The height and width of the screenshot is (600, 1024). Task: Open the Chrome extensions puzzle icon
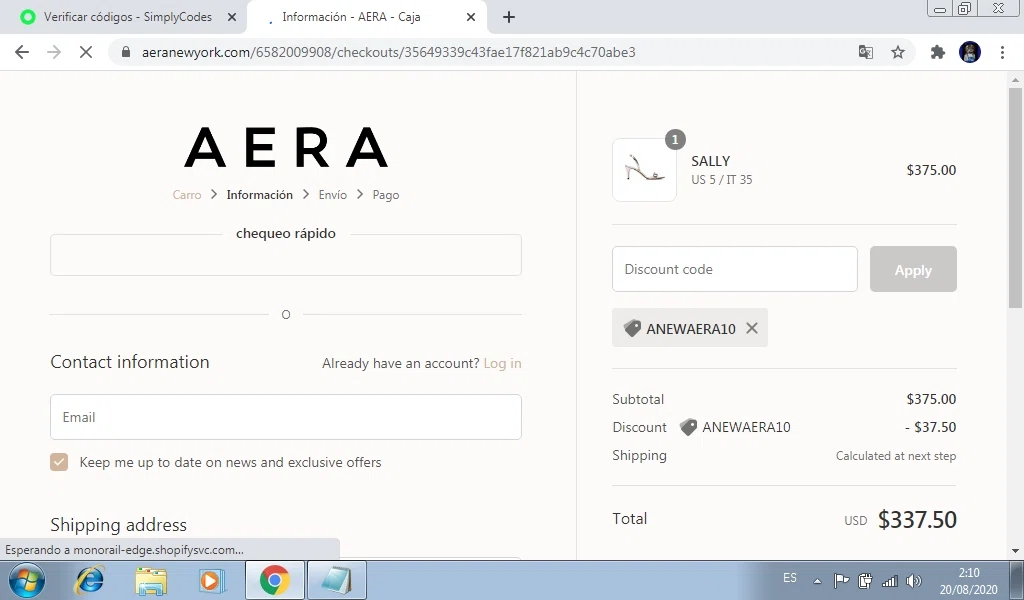(938, 52)
